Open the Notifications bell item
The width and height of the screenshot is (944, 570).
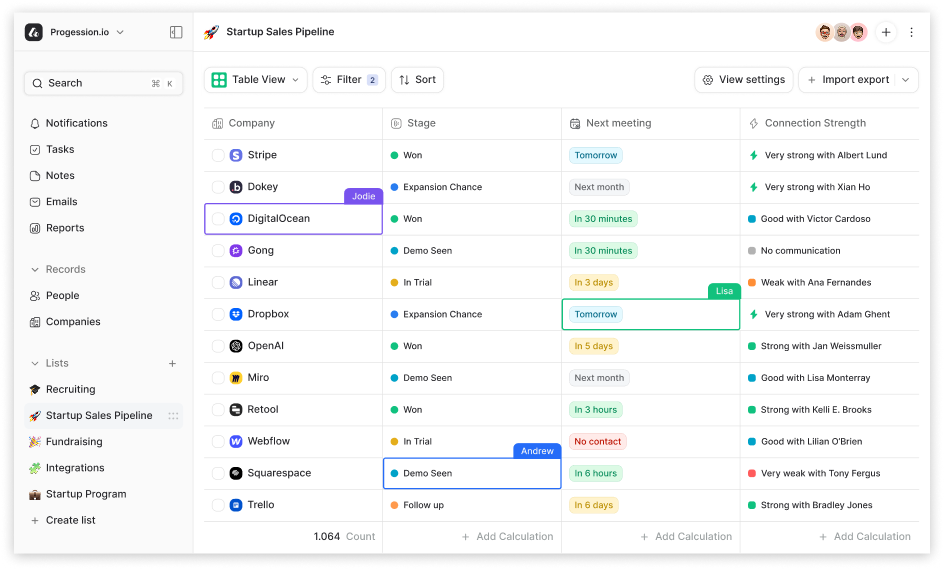(69, 123)
